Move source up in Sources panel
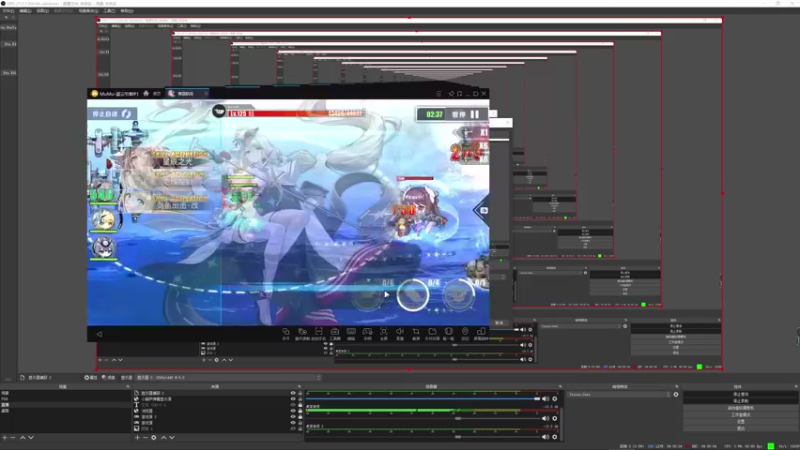Viewport: 800px width, 450px height. pos(163,438)
